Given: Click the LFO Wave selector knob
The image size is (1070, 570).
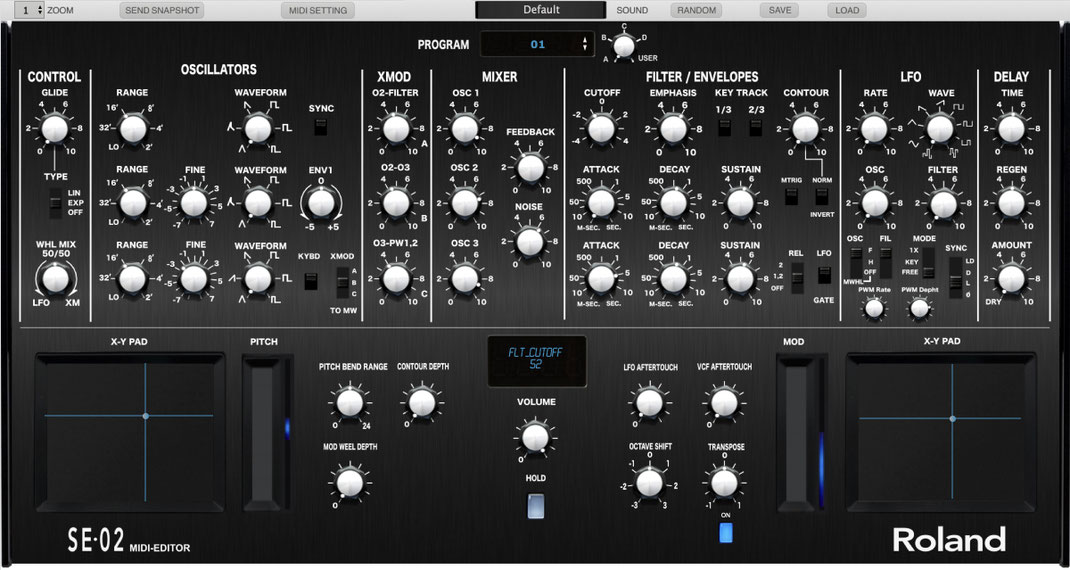Looking at the screenshot, I should point(940,129).
